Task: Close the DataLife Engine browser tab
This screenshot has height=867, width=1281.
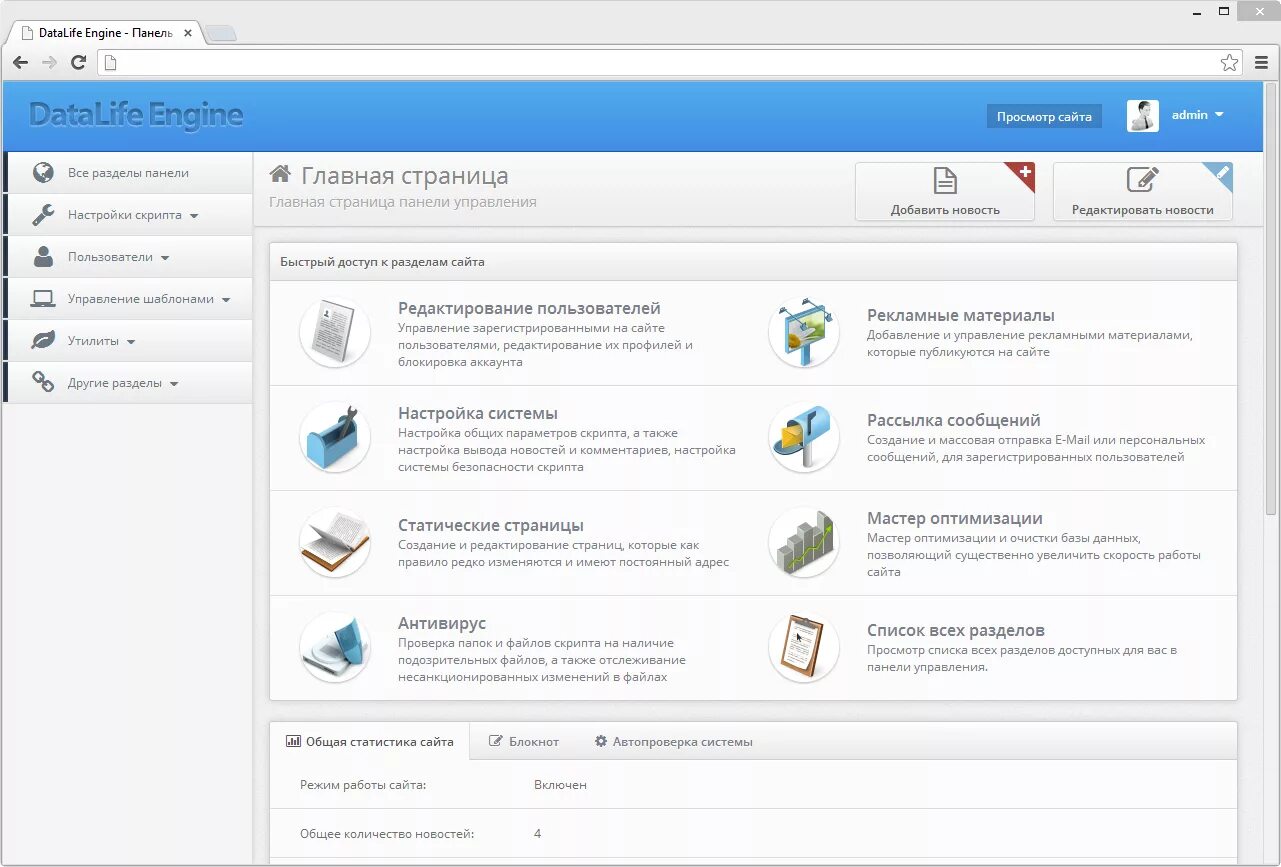Action: [188, 33]
